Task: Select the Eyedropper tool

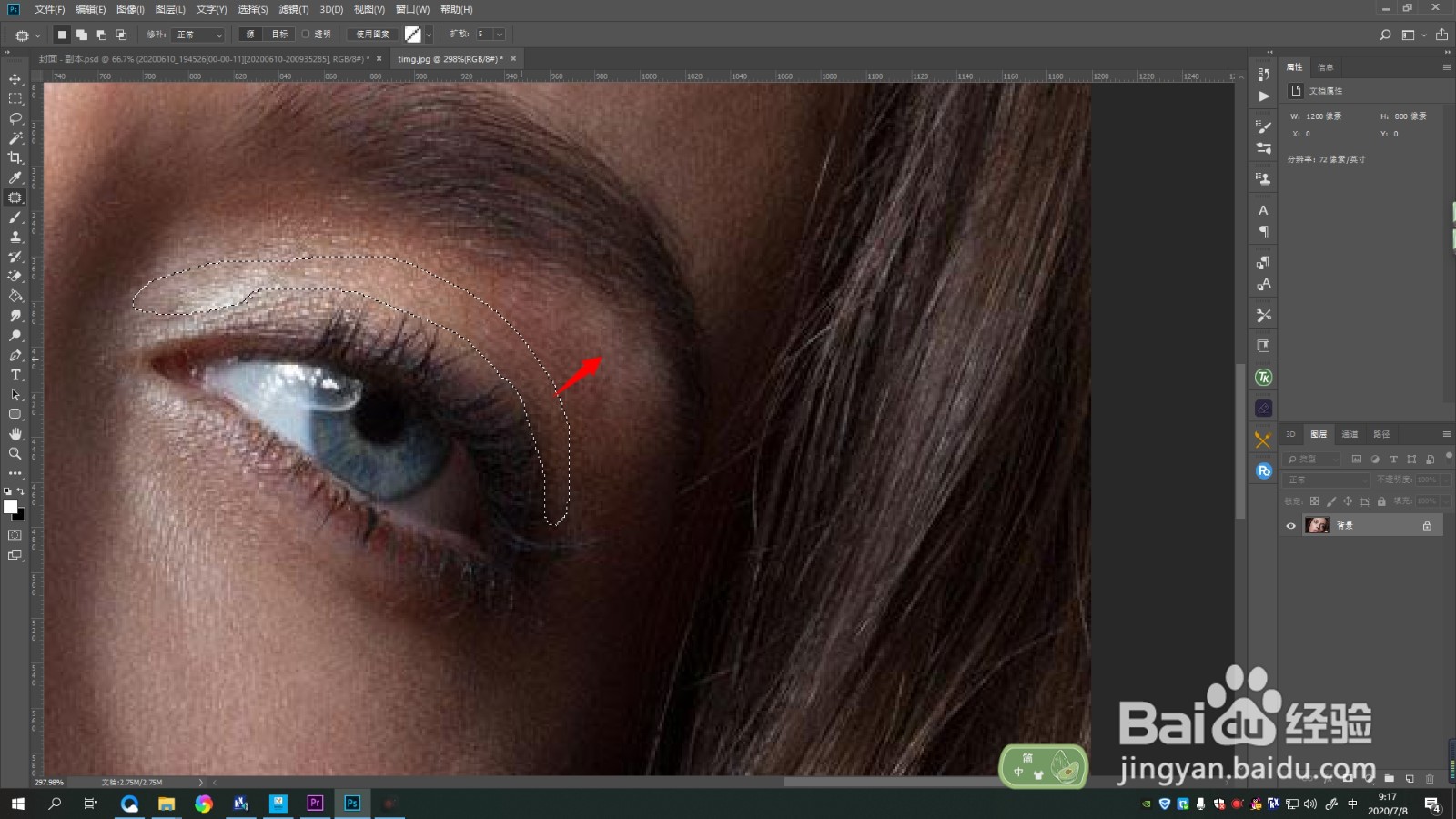Action: point(15,177)
